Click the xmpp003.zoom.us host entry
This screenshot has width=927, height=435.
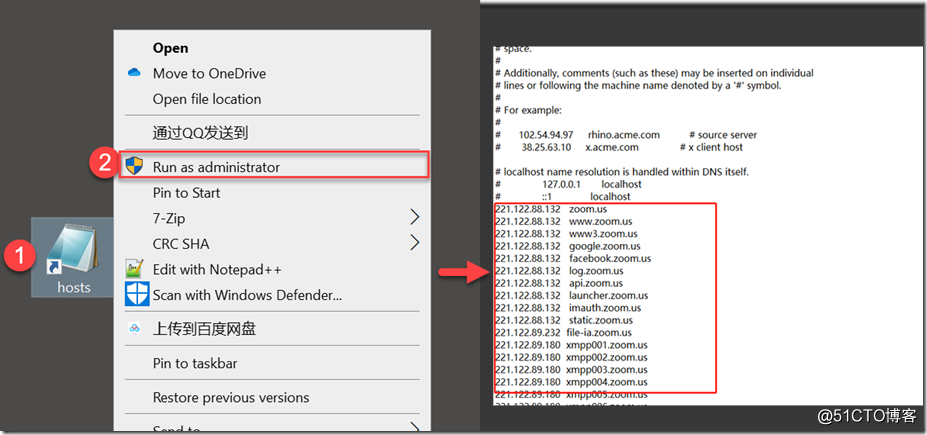coord(571,369)
